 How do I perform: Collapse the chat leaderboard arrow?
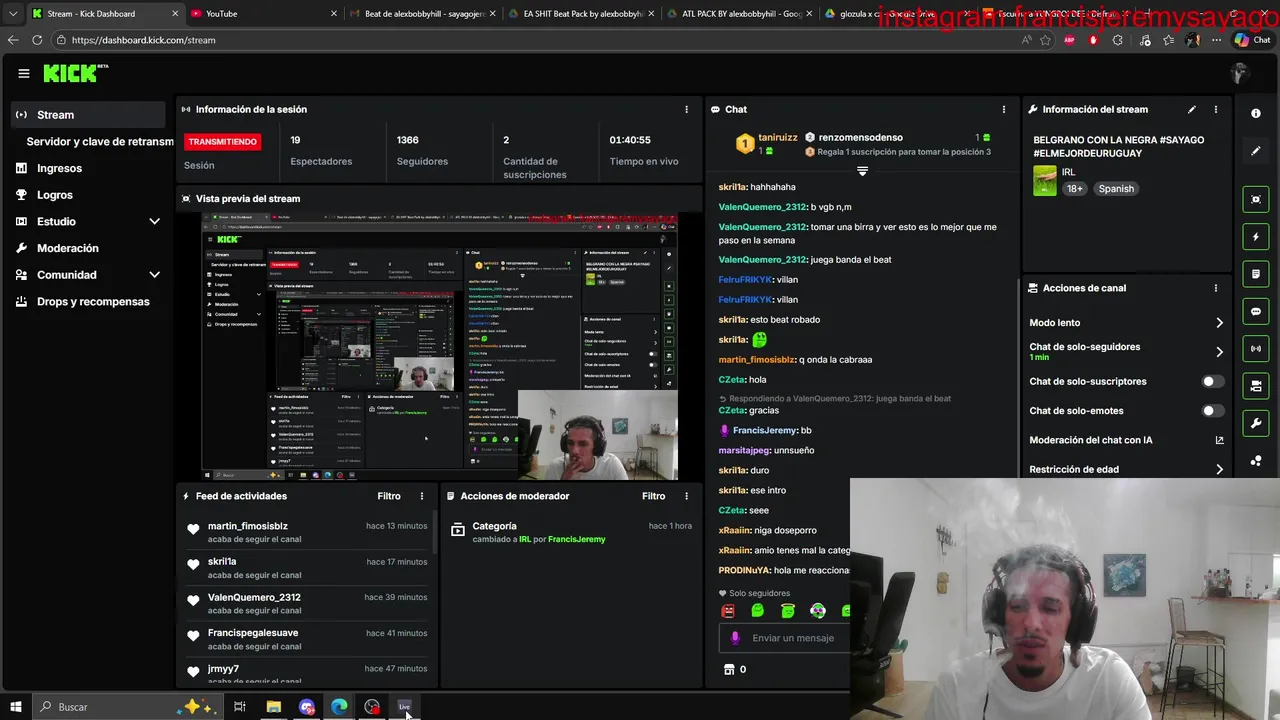[x=862, y=171]
